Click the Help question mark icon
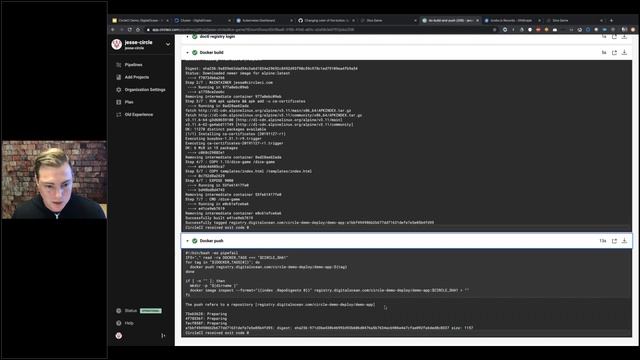 pos(118,323)
